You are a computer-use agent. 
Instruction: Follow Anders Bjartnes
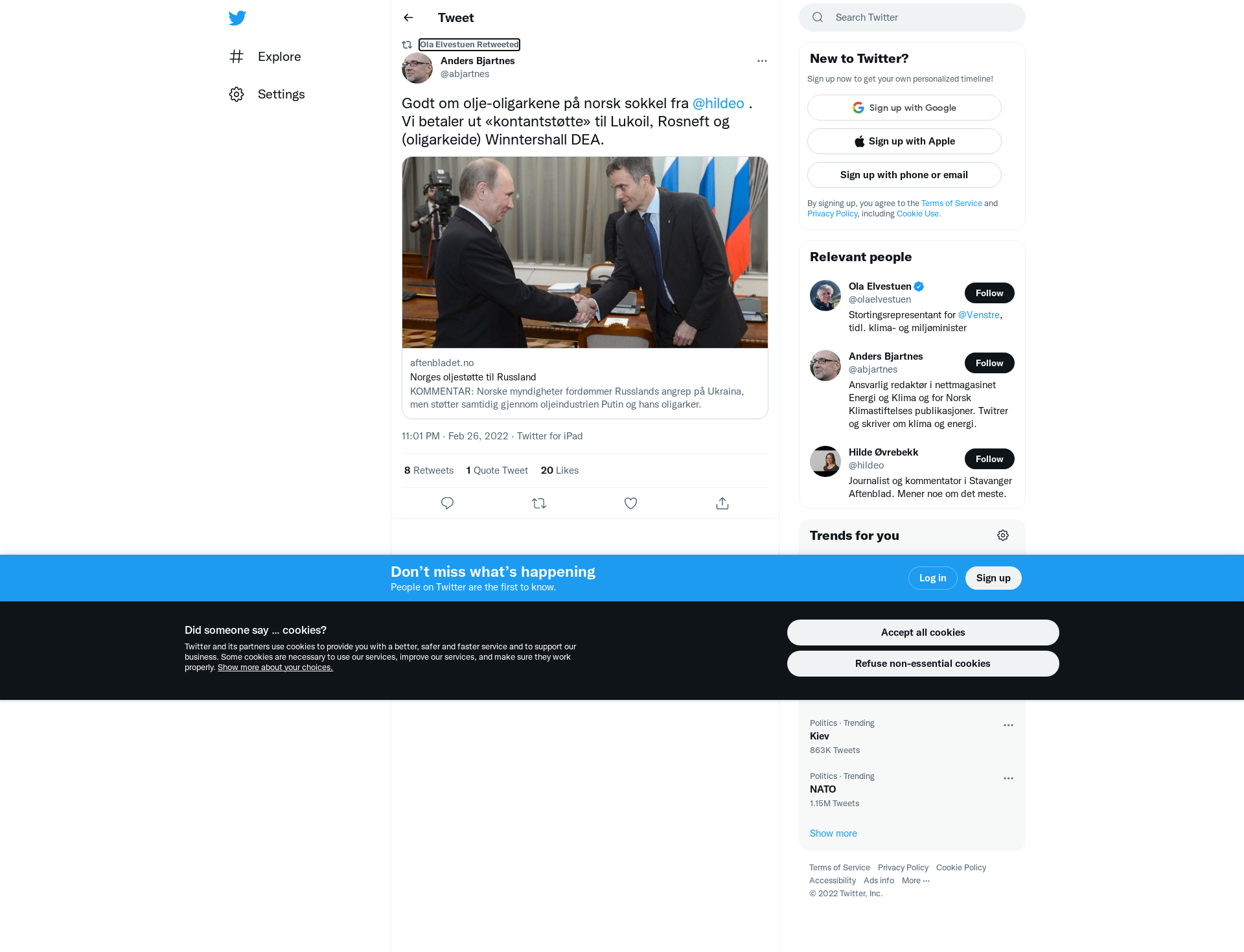pyautogui.click(x=989, y=363)
